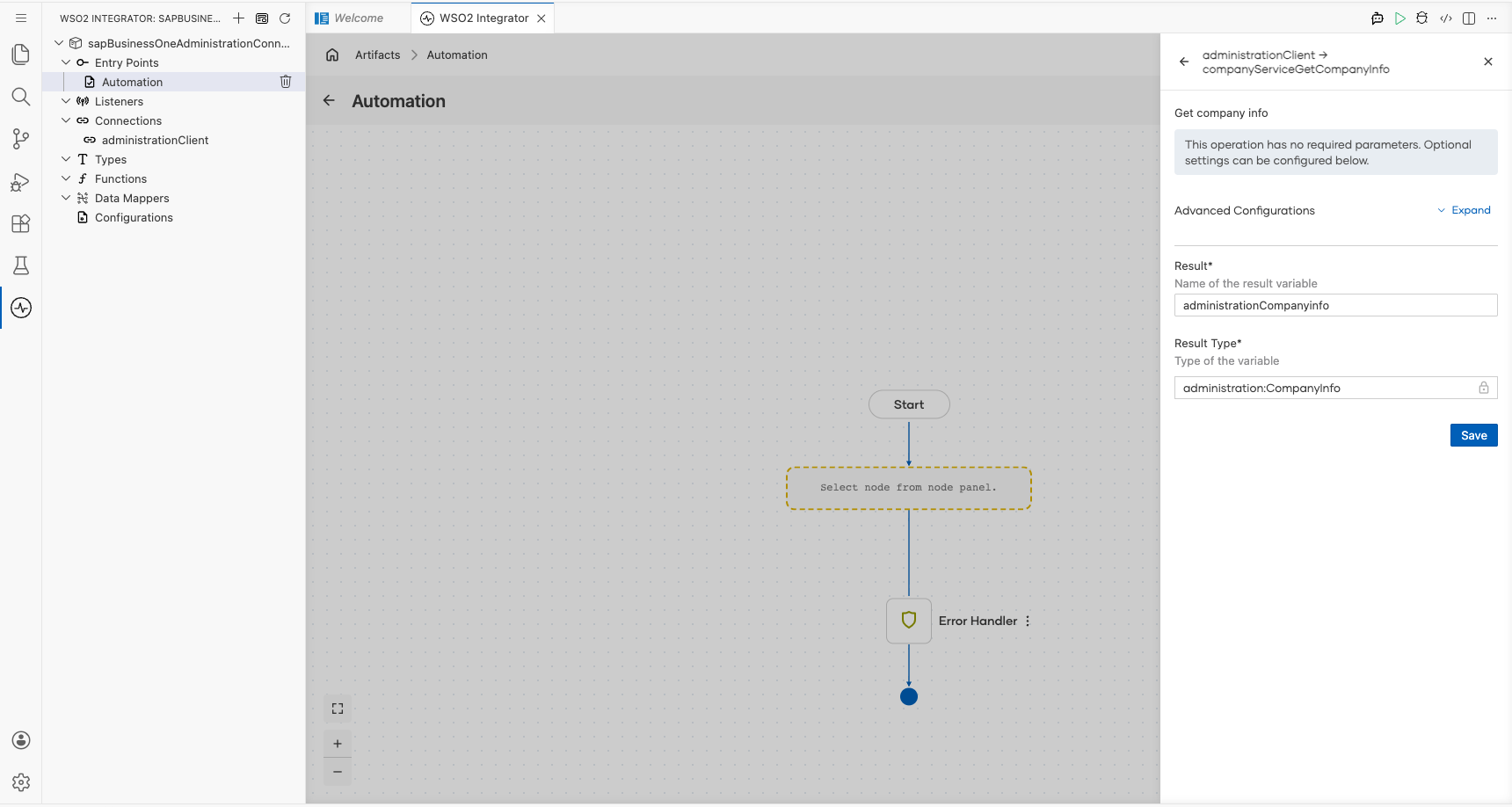
Task: Split the editor layout
Action: [x=1469, y=18]
